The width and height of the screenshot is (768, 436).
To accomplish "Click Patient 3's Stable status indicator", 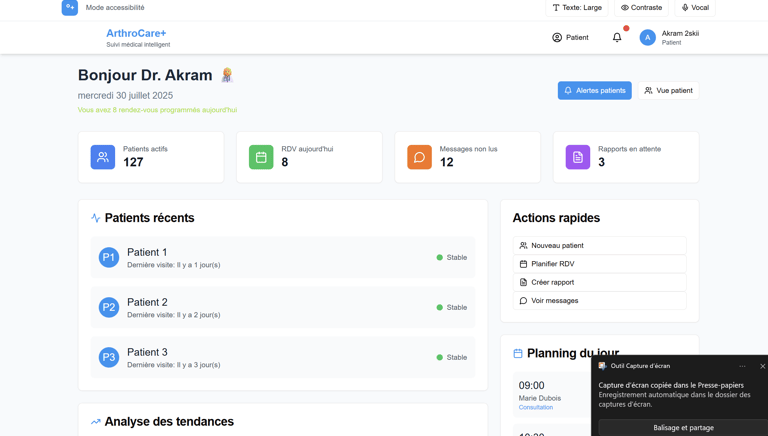I will 452,358.
